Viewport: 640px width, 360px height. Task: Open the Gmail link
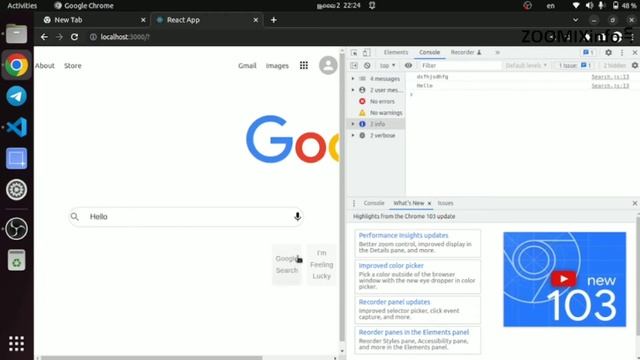247,66
